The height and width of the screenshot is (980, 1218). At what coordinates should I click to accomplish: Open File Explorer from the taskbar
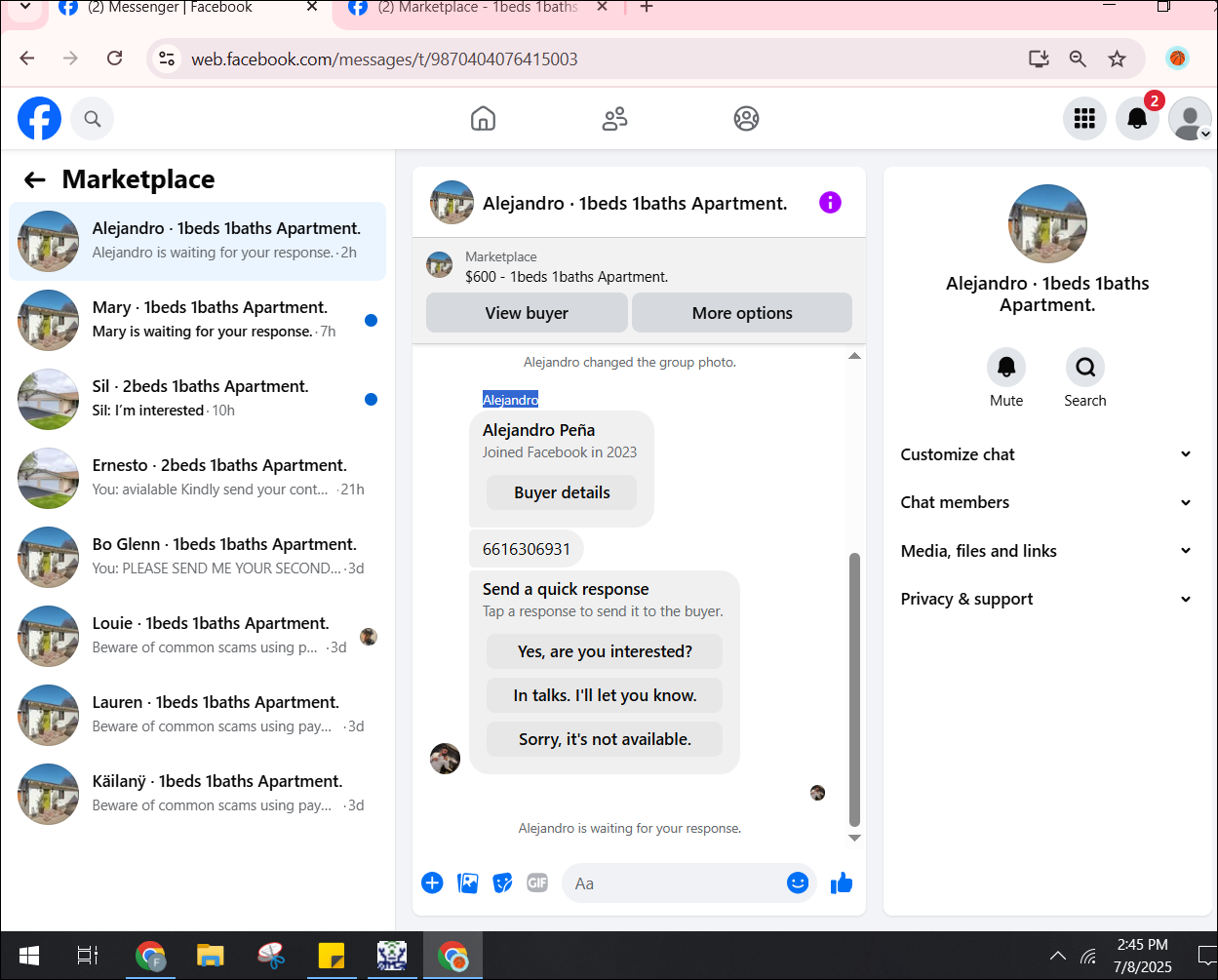[x=211, y=957]
